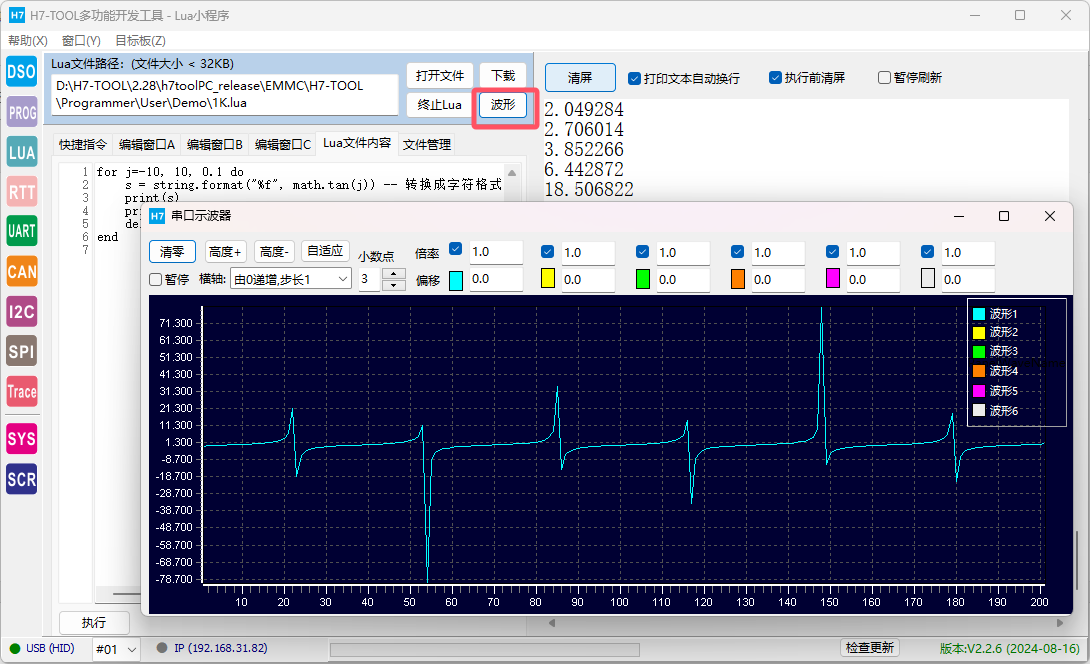1090x664 pixels.
Task: Toggle the green waveform 3 enable checkbox
Action: [x=642, y=252]
